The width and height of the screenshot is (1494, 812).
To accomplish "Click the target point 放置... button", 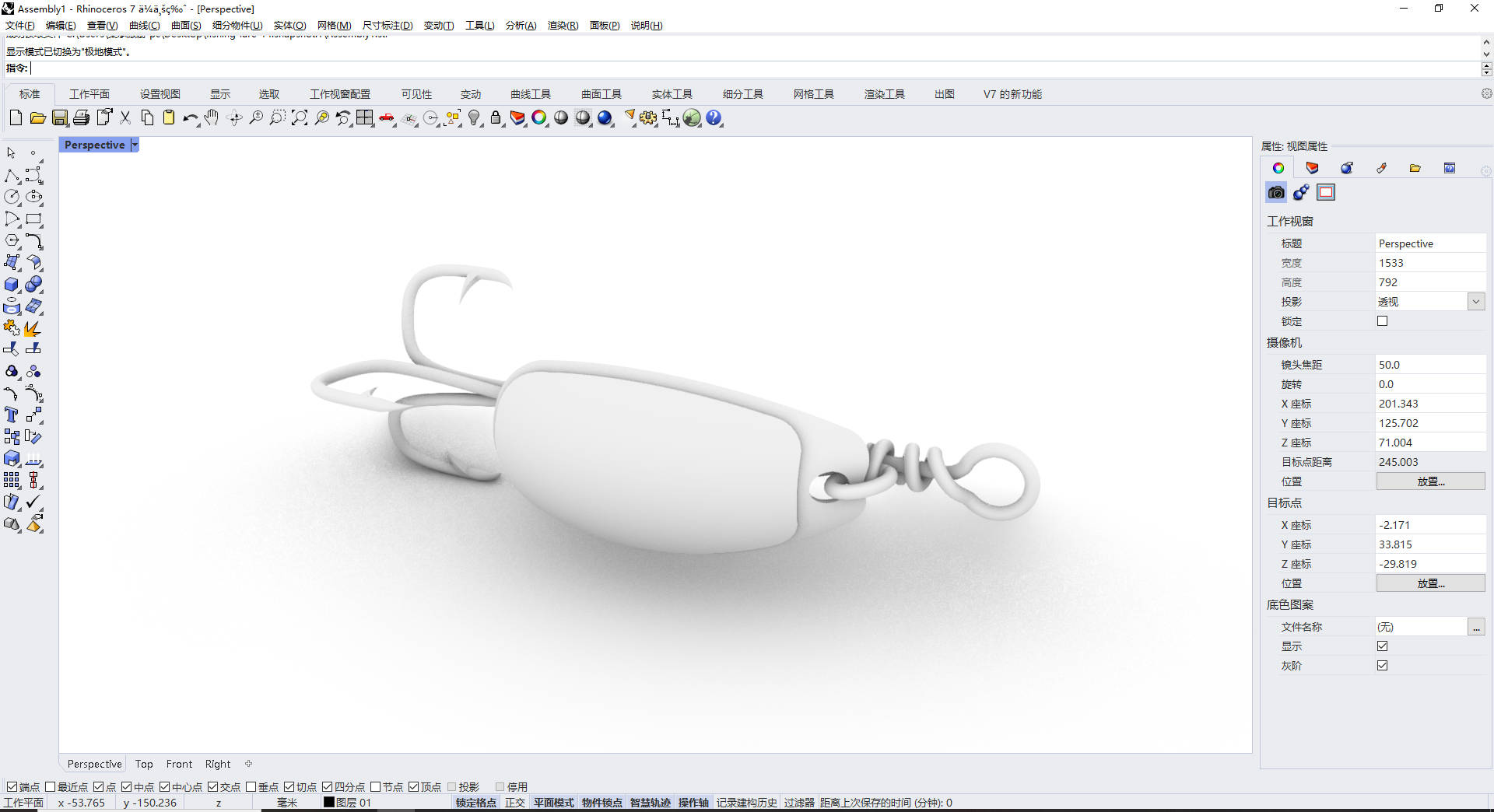I will [x=1431, y=583].
